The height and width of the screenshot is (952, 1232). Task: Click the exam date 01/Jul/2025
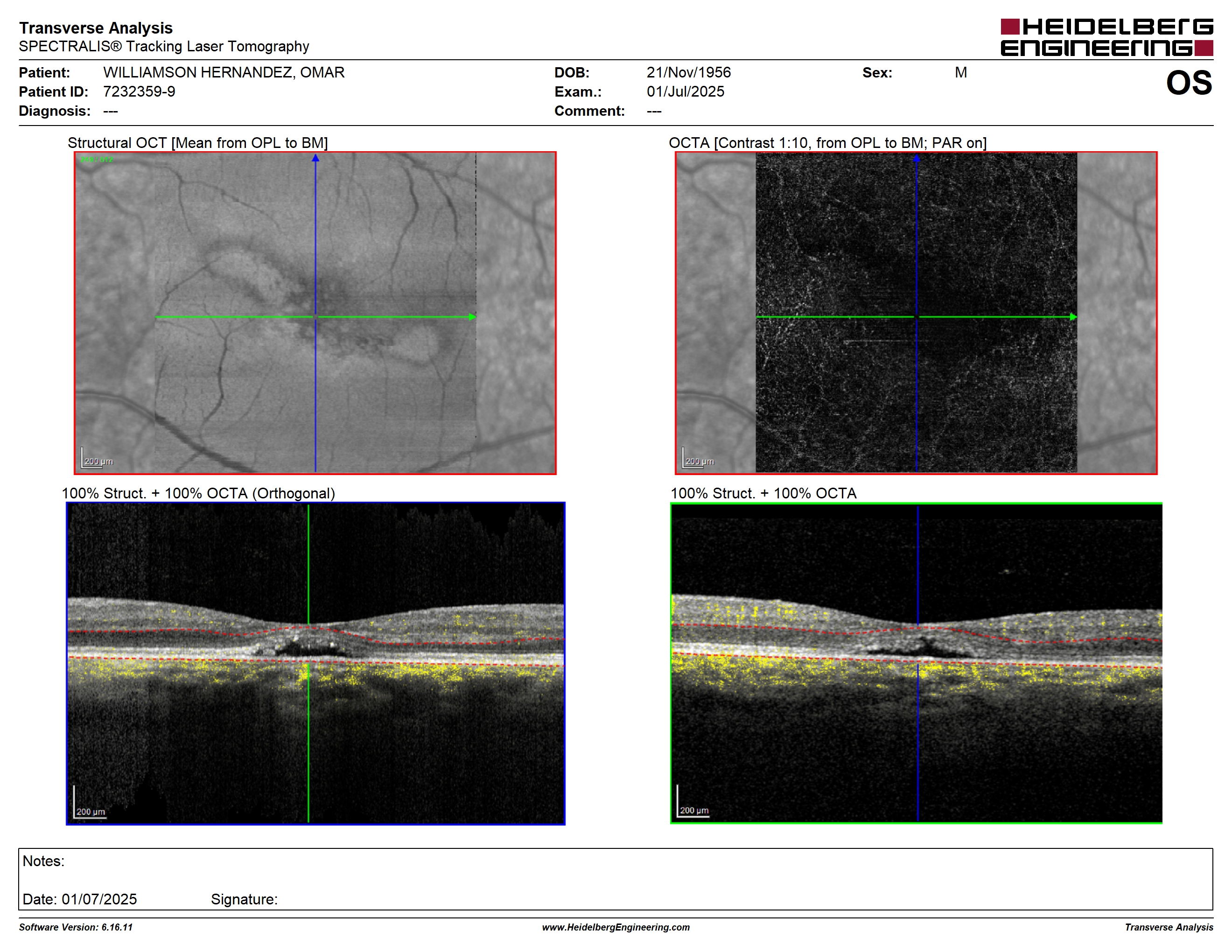point(686,91)
